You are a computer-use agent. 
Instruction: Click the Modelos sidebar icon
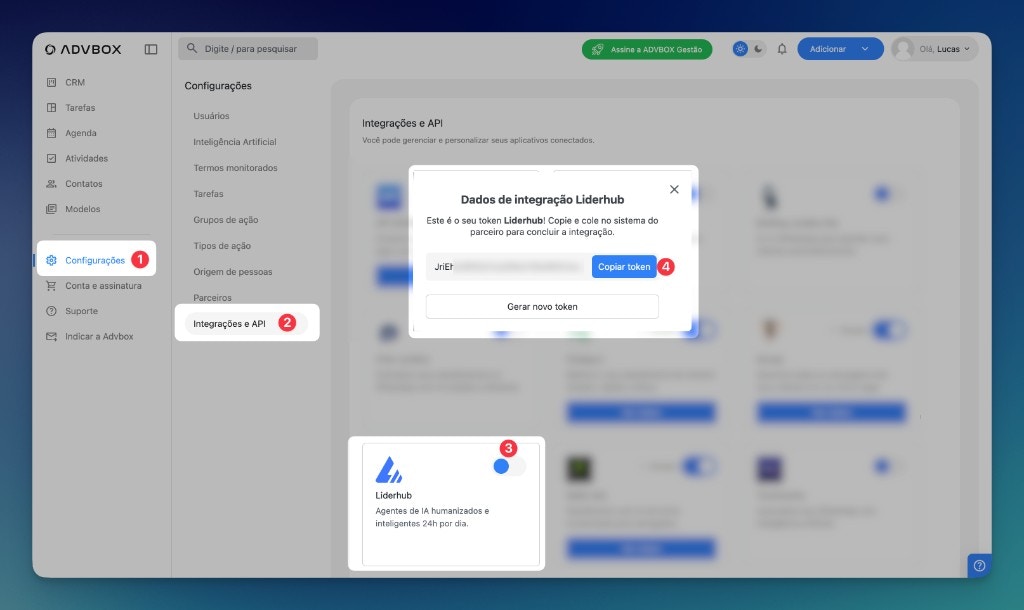[x=51, y=208]
